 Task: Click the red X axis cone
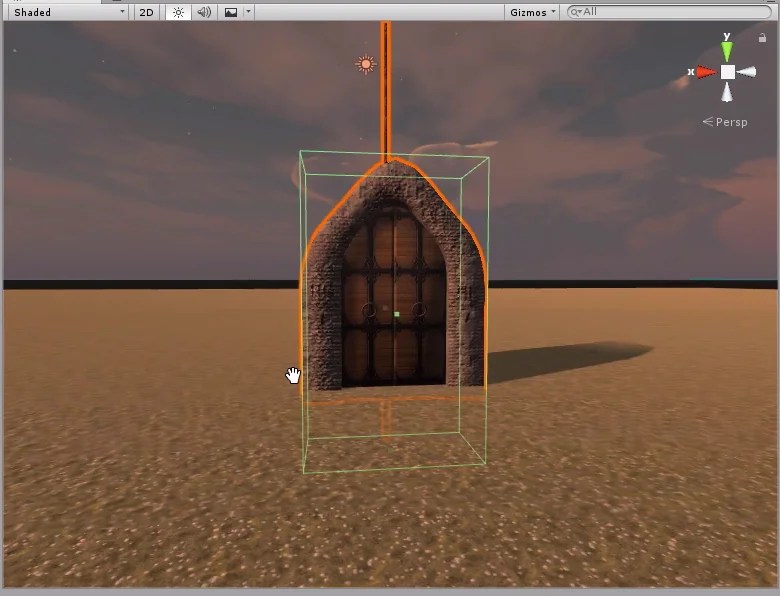pyautogui.click(x=706, y=72)
